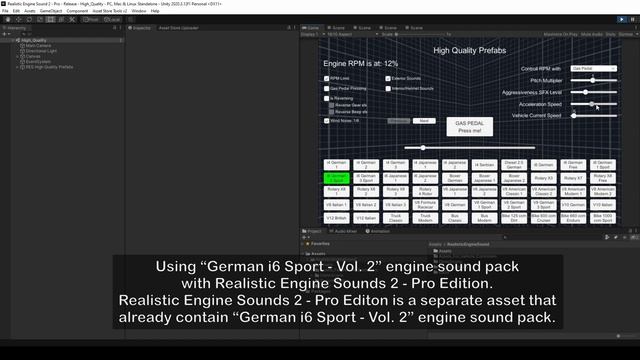640x360 pixels.
Task: Click the Favorites star icon in Project
Action: click(x=308, y=244)
